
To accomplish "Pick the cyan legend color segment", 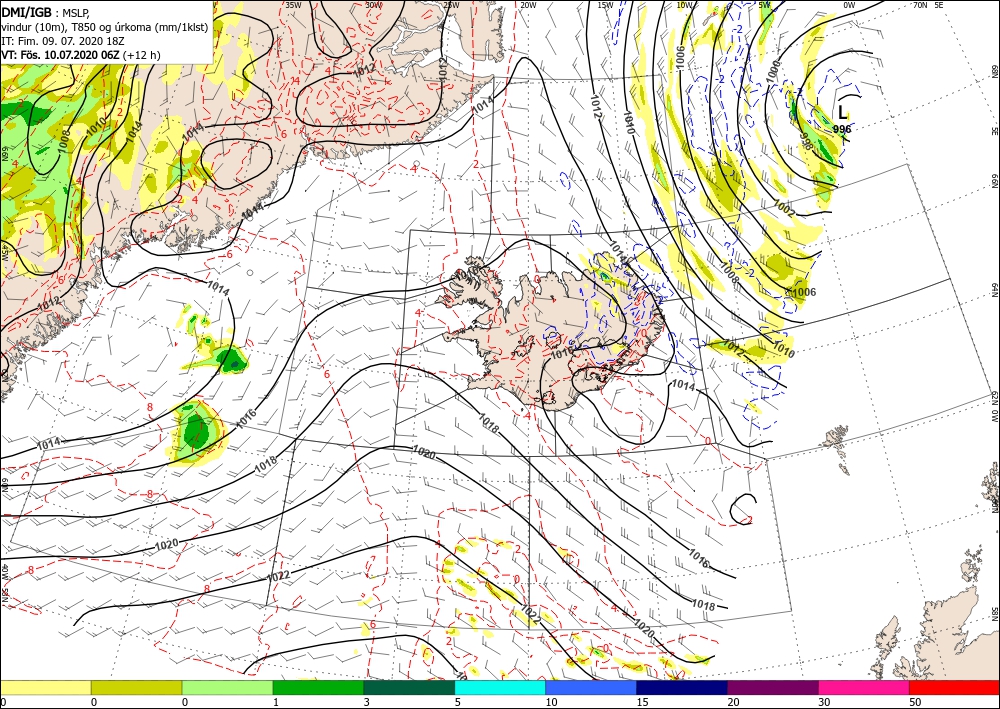I will tap(500, 687).
